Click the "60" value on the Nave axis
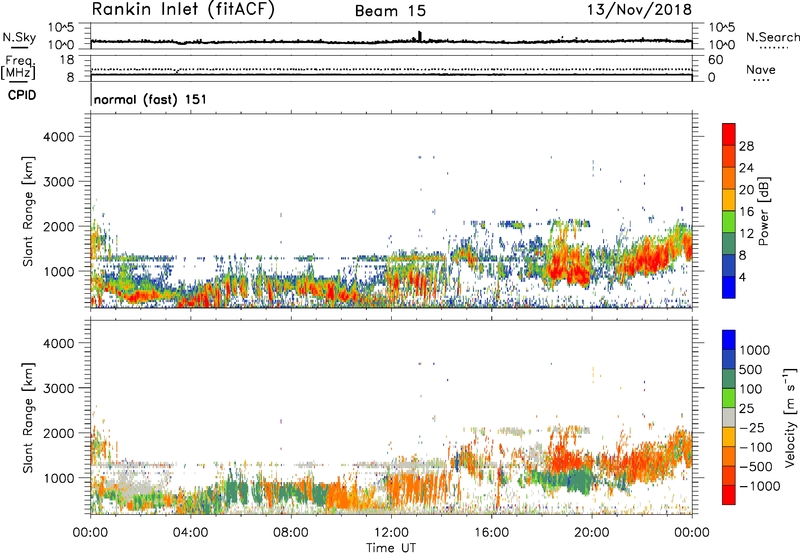 [715, 60]
